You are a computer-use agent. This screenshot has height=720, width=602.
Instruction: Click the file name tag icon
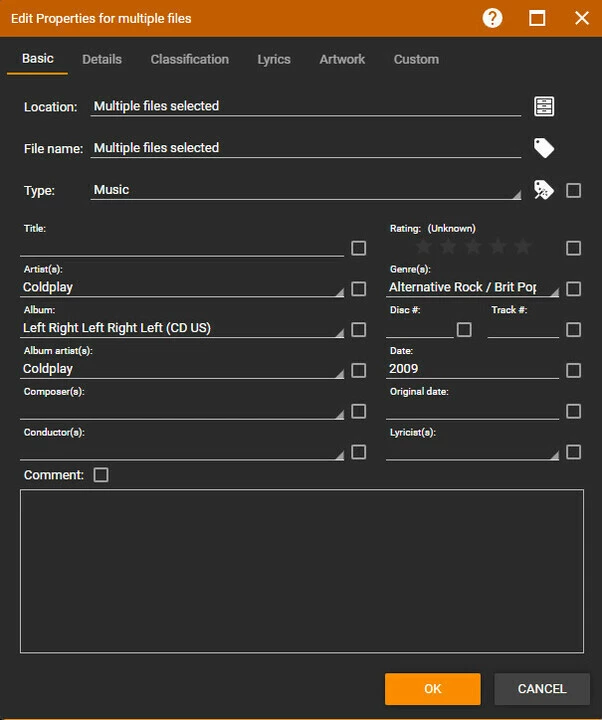tap(543, 148)
